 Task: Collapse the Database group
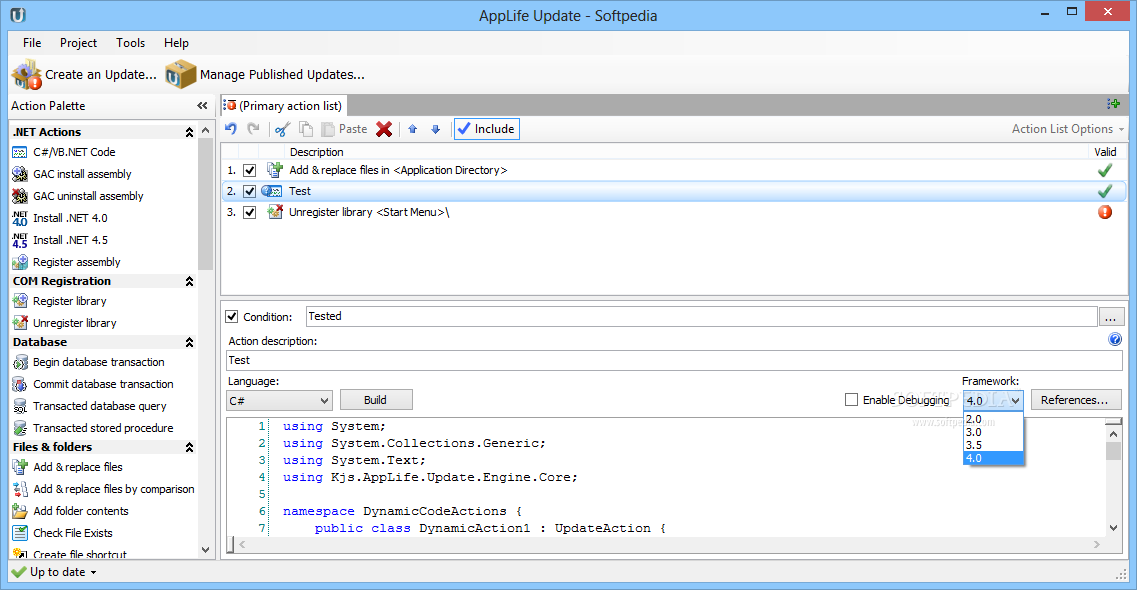[189, 342]
